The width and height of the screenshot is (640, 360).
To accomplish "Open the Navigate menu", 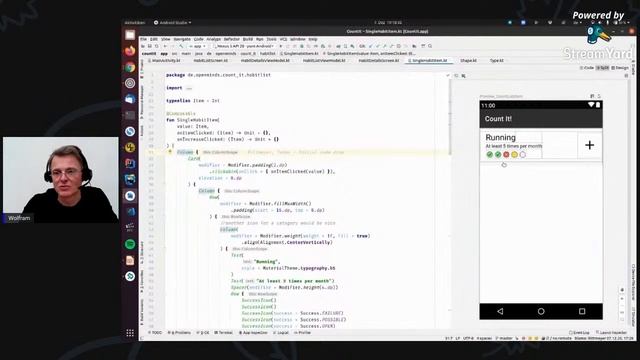I will pyautogui.click(x=182, y=39).
